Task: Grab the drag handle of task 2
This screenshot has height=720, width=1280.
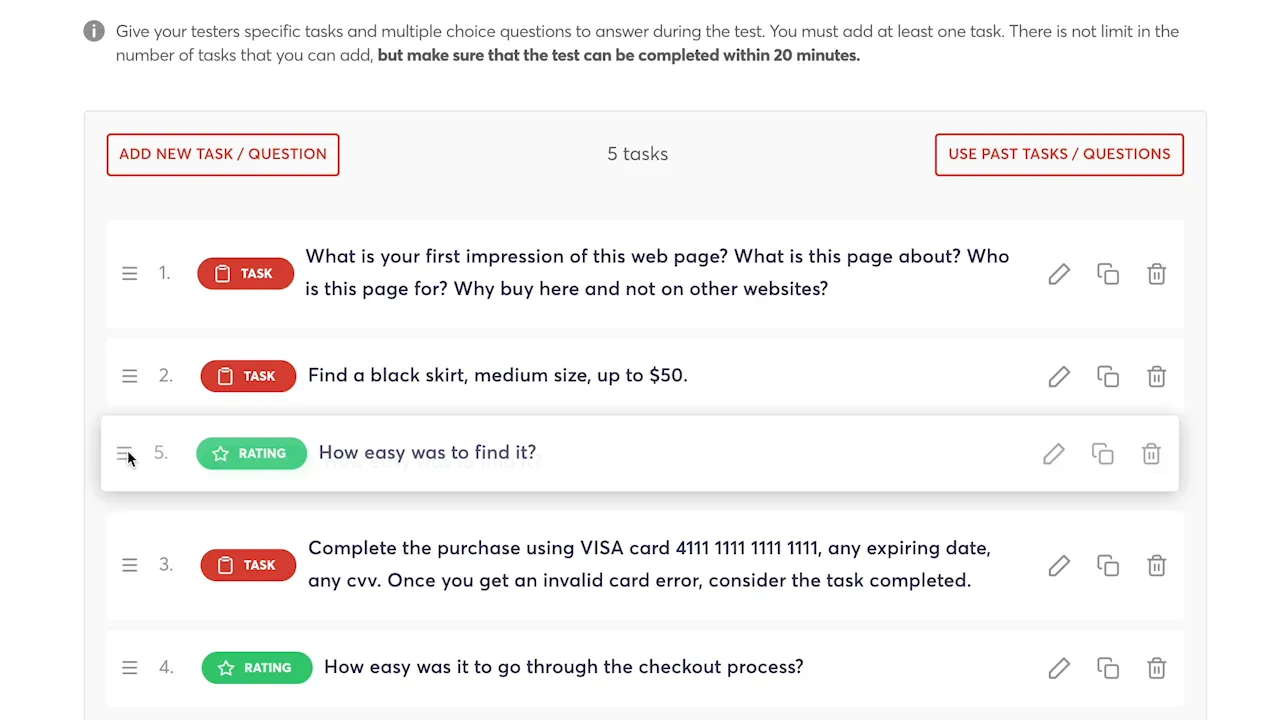Action: (x=130, y=376)
